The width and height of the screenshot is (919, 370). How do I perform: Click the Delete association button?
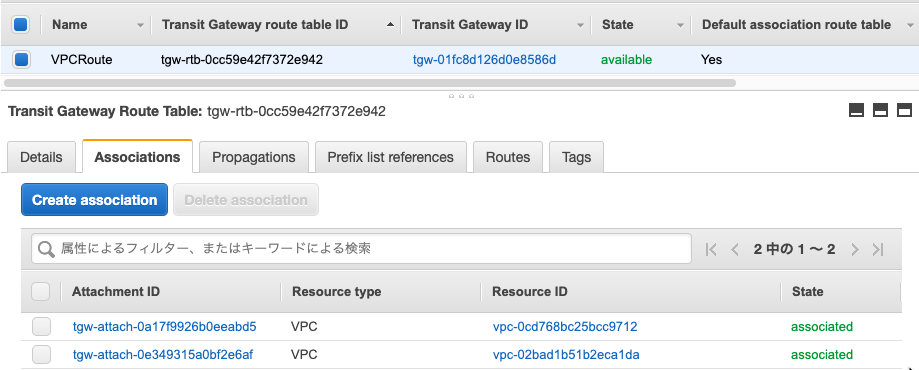click(x=246, y=200)
